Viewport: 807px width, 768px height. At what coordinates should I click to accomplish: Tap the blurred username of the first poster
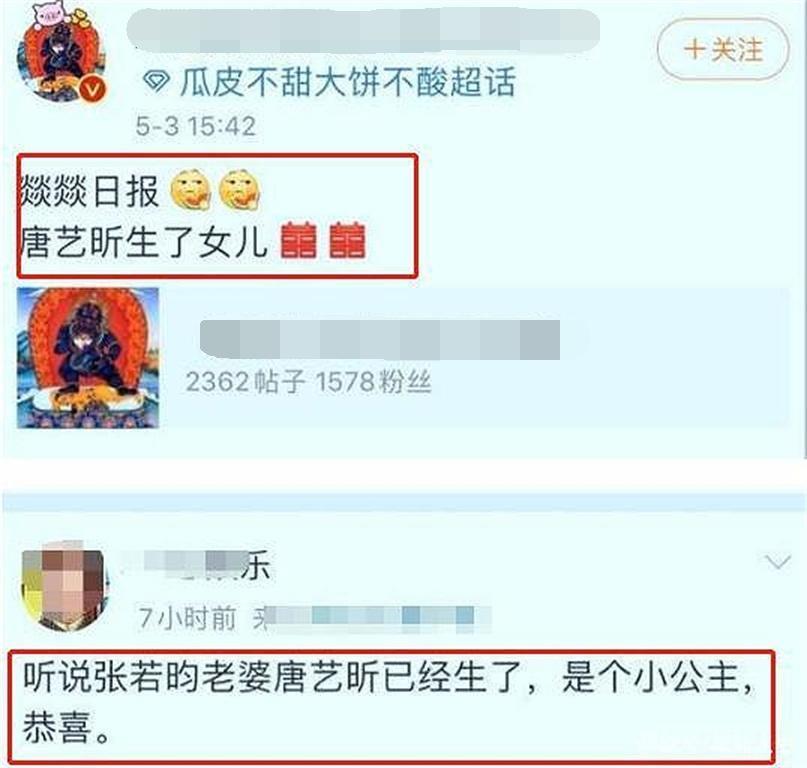click(x=363, y=30)
